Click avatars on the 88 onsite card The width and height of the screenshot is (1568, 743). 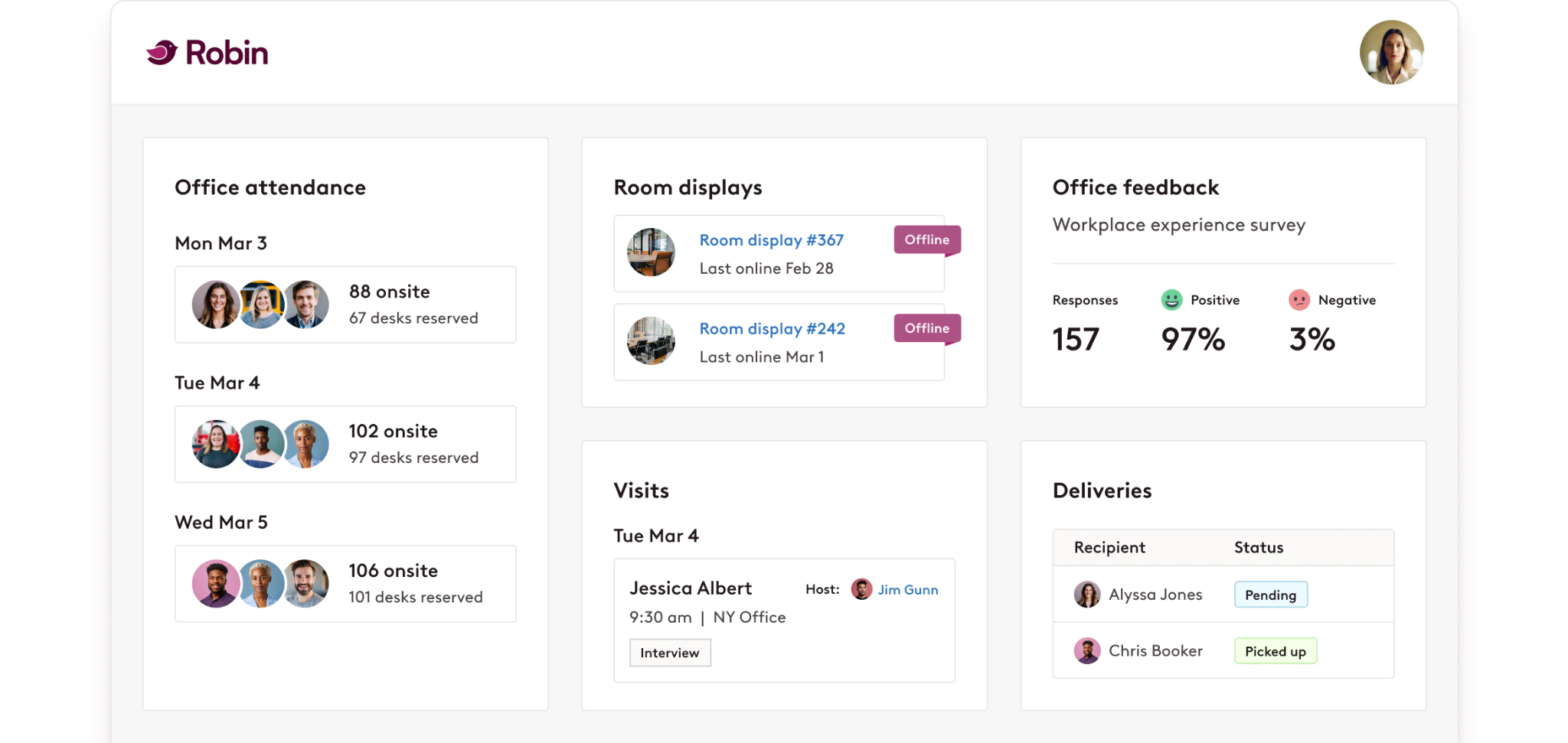260,305
